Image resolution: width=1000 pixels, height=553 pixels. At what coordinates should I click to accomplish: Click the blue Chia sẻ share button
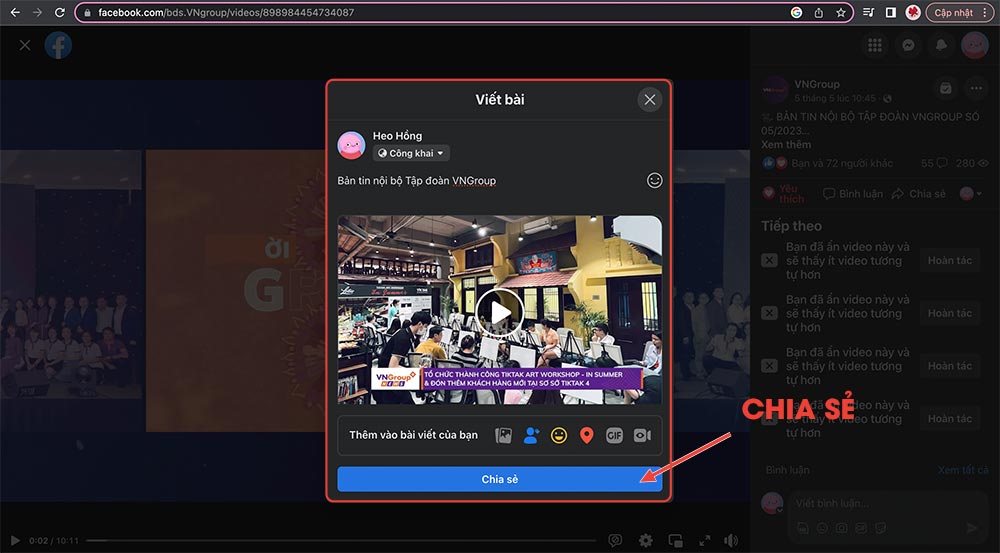tap(499, 479)
